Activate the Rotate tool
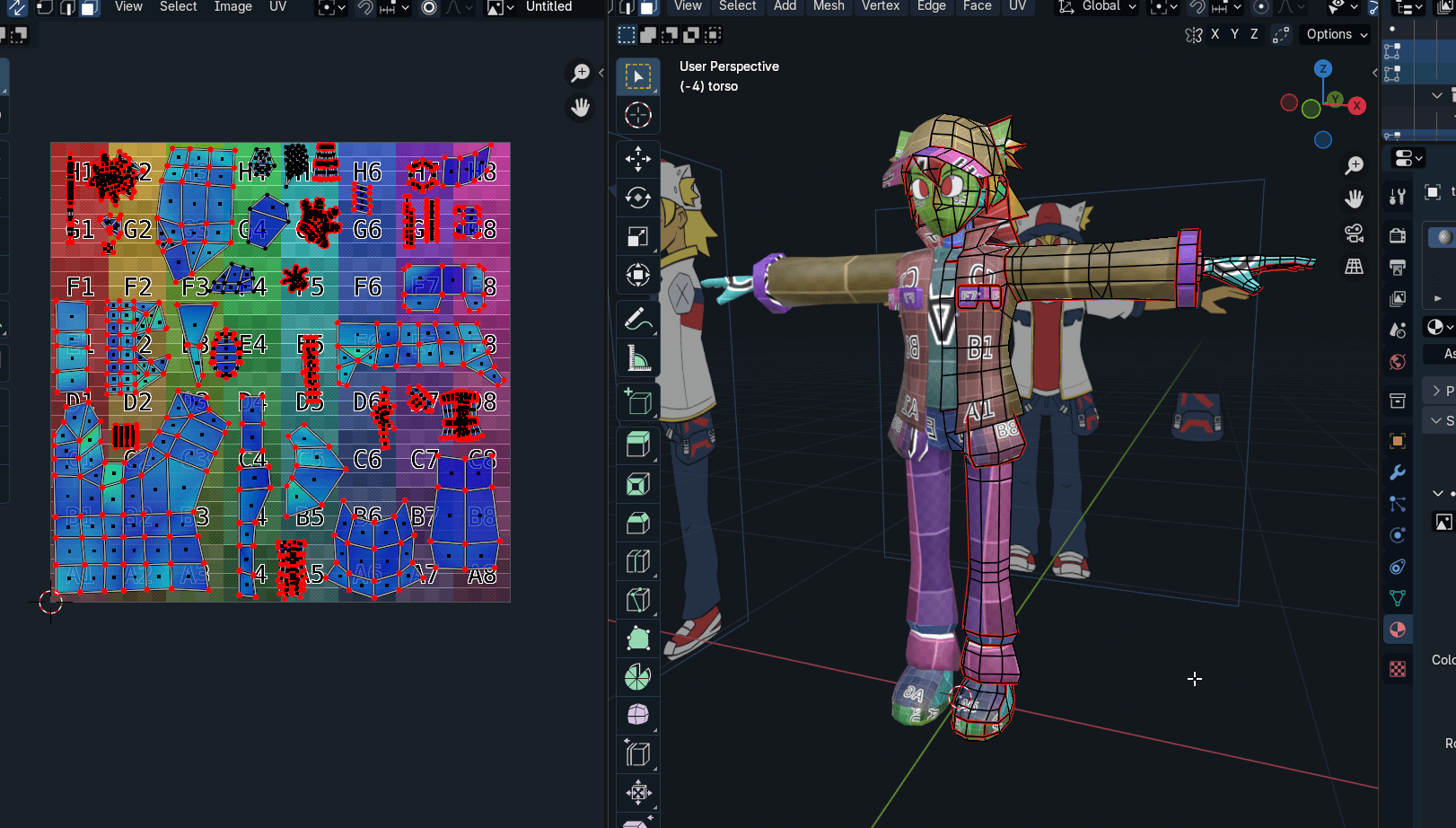The height and width of the screenshot is (828, 1456). [638, 198]
